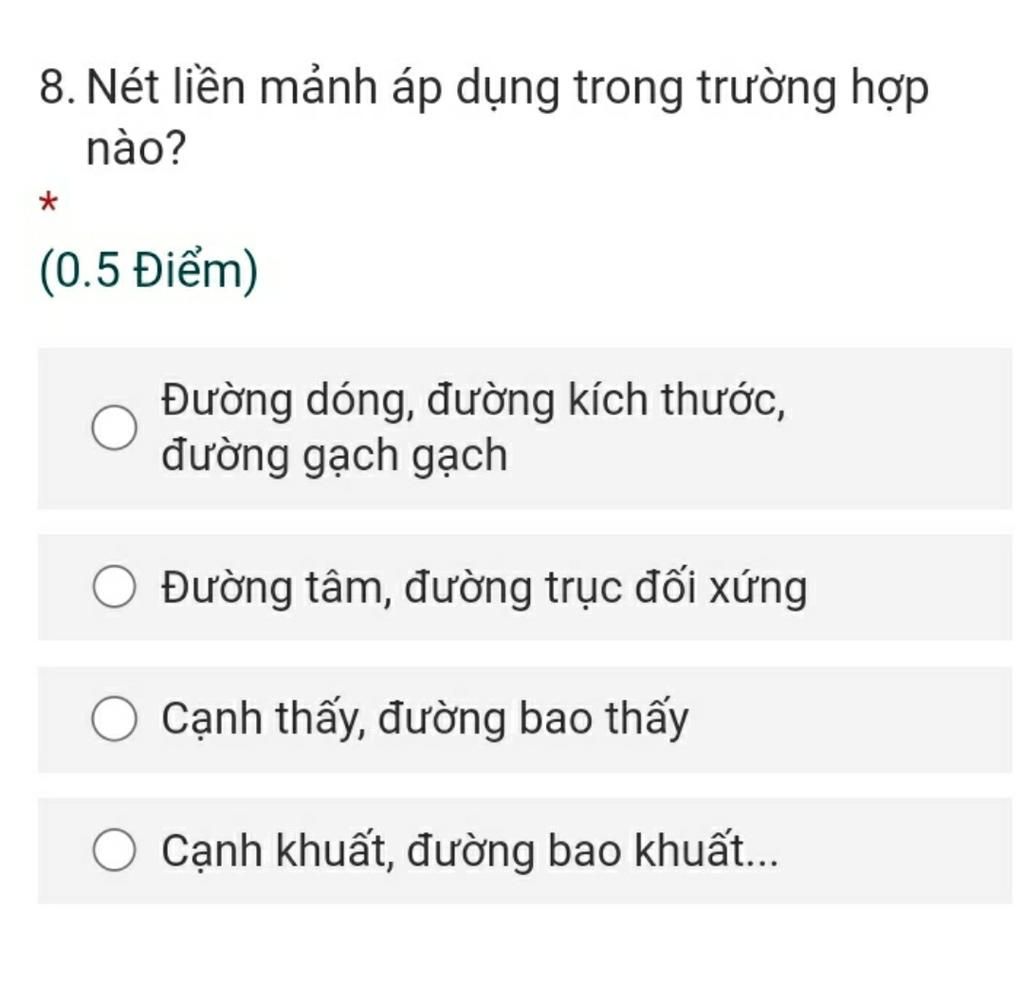Click the answer text "Đường dóng, đường kích thước,"
Image resolution: width=1024 pixels, height=981 pixels.
pyautogui.click(x=473, y=400)
